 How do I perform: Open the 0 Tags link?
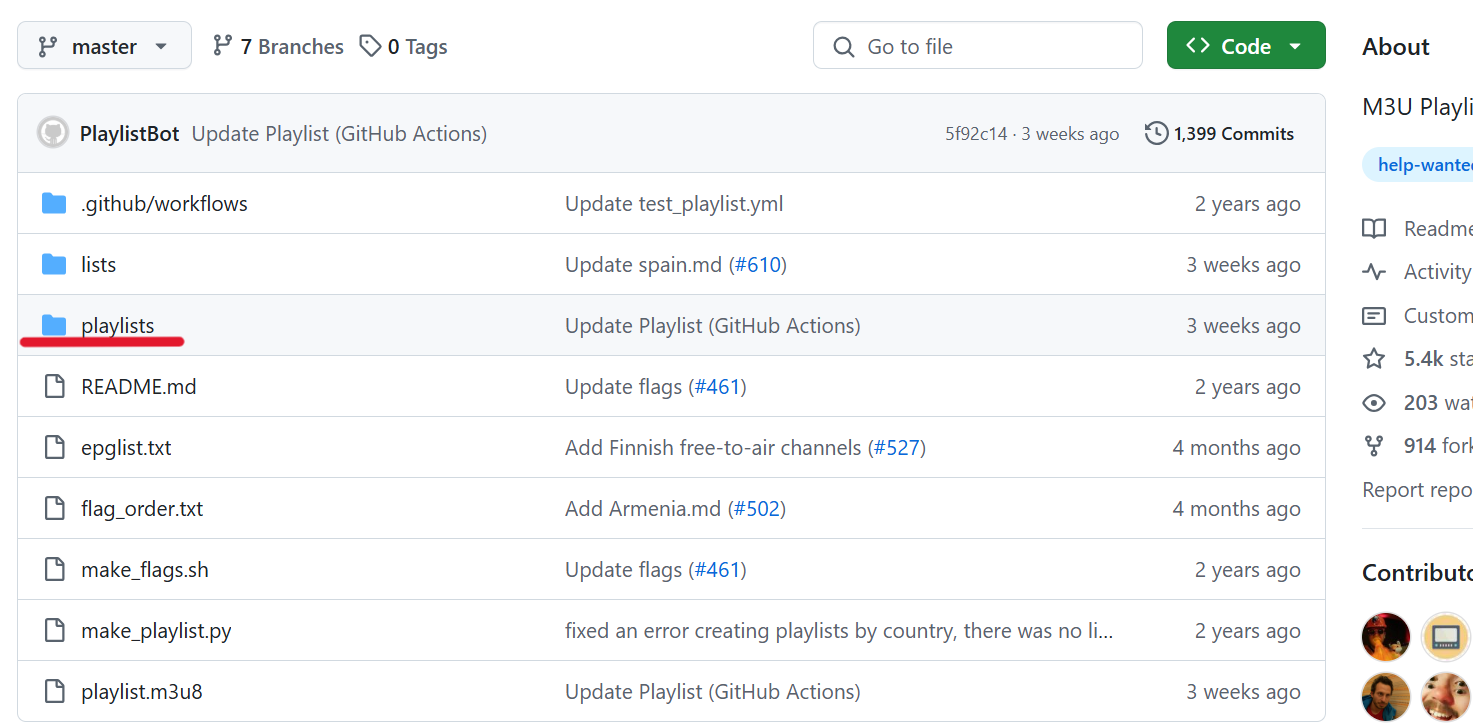point(404,46)
